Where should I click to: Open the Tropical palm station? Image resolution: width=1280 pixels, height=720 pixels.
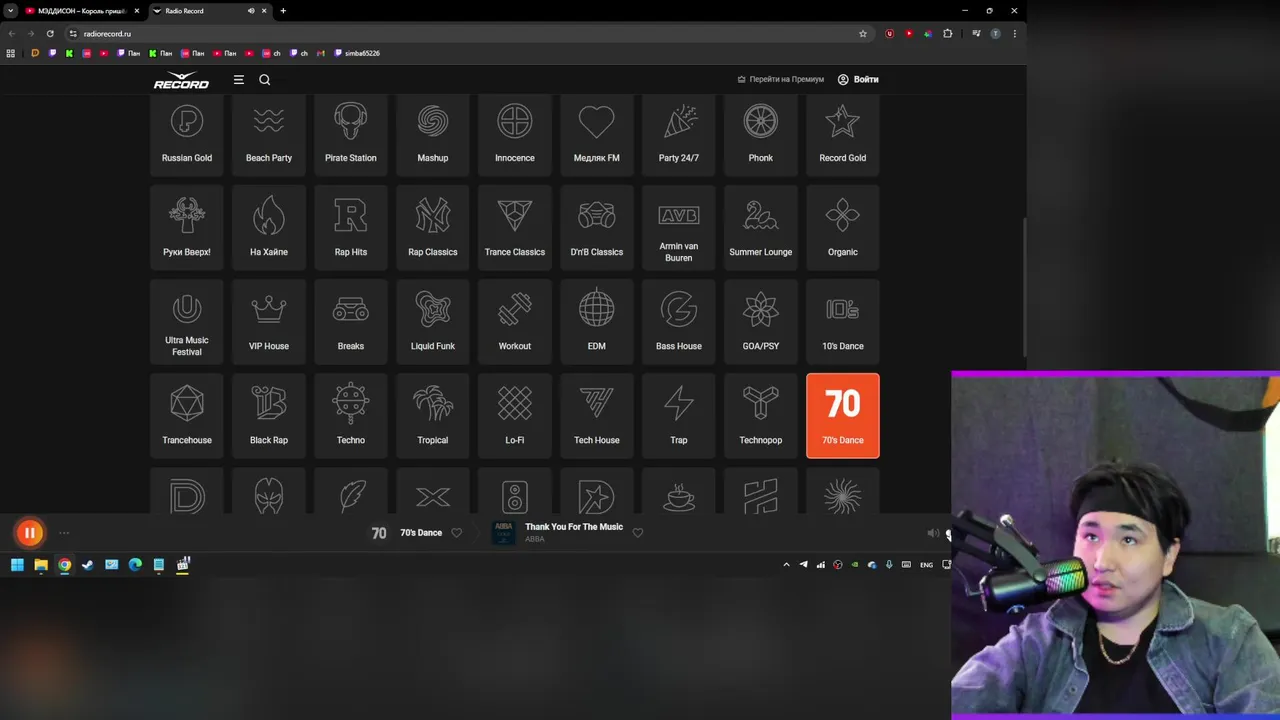pyautogui.click(x=433, y=415)
